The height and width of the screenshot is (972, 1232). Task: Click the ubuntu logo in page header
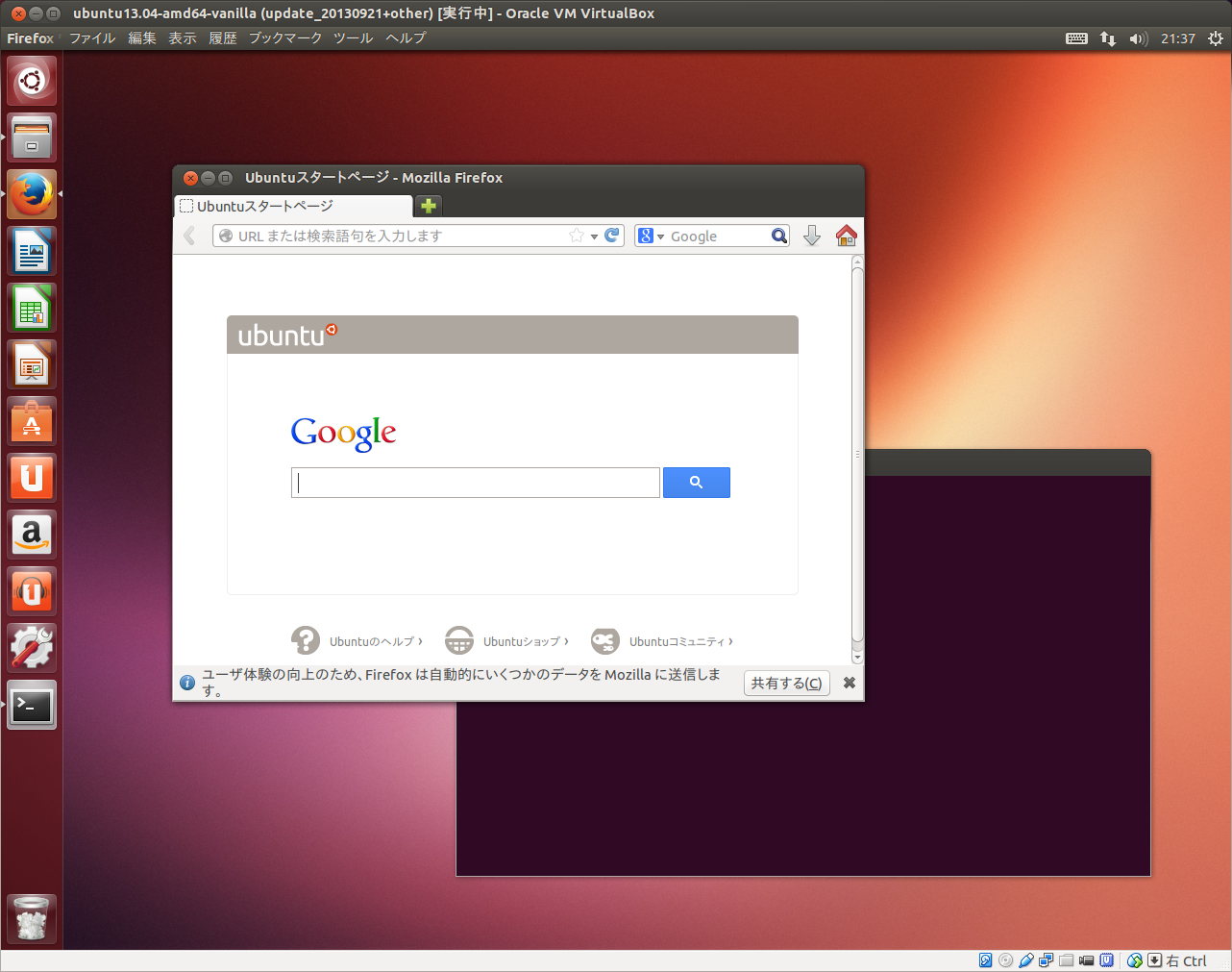[x=287, y=335]
